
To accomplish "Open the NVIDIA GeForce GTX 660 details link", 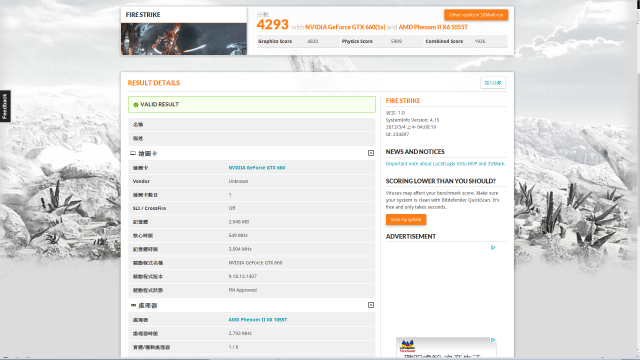I will coord(257,168).
